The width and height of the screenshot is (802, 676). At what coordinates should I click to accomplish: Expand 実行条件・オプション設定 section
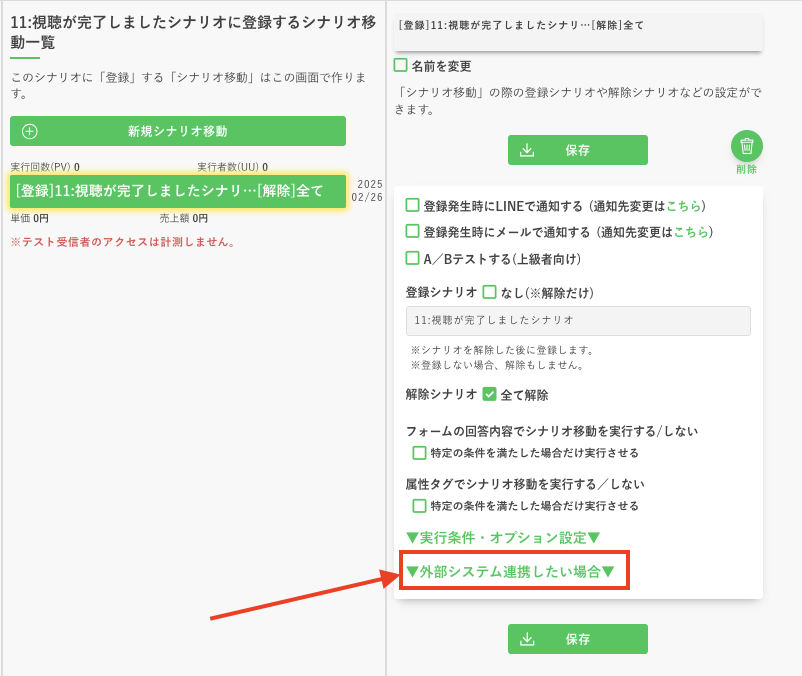[x=502, y=537]
